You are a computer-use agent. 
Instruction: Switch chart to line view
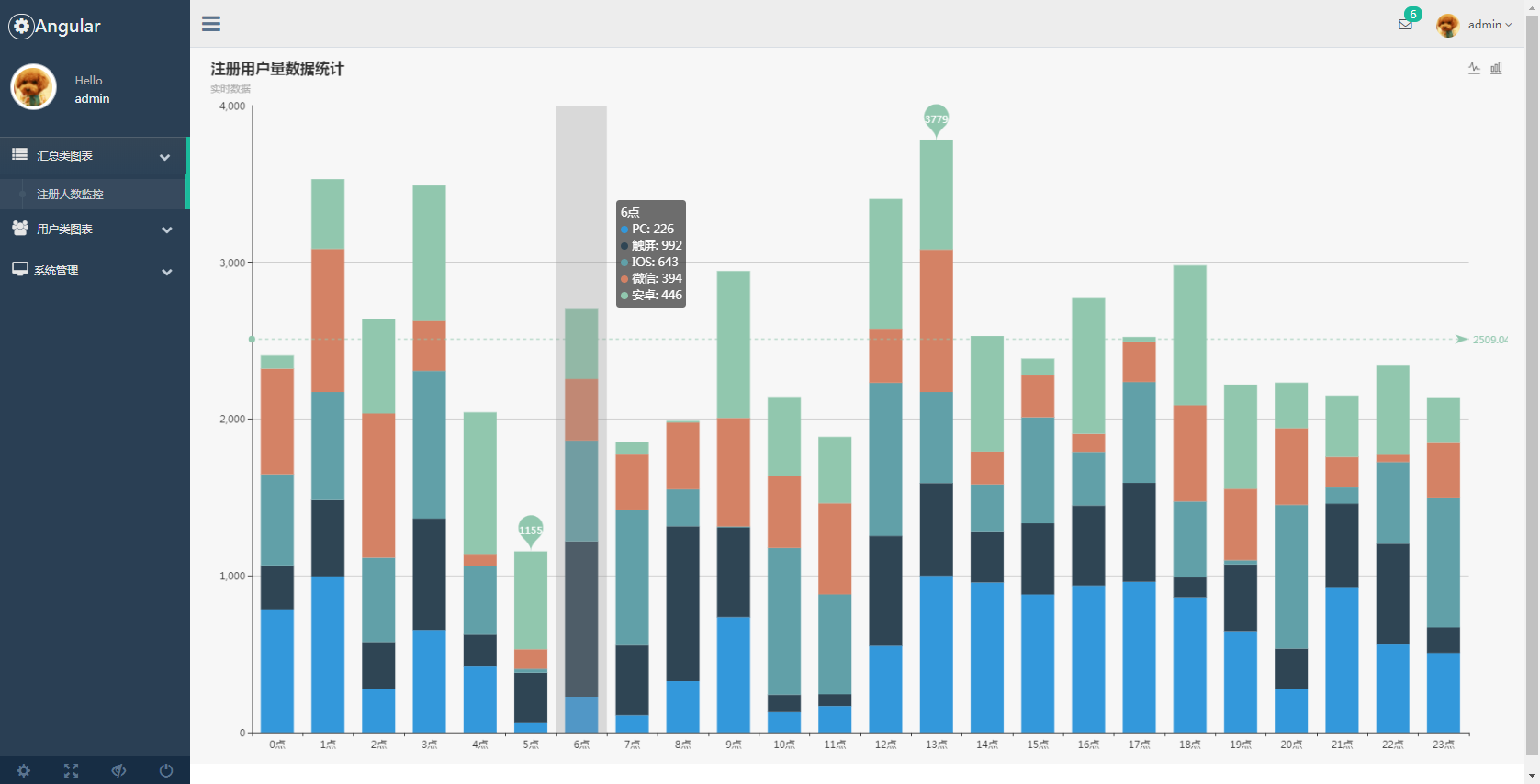[1474, 68]
